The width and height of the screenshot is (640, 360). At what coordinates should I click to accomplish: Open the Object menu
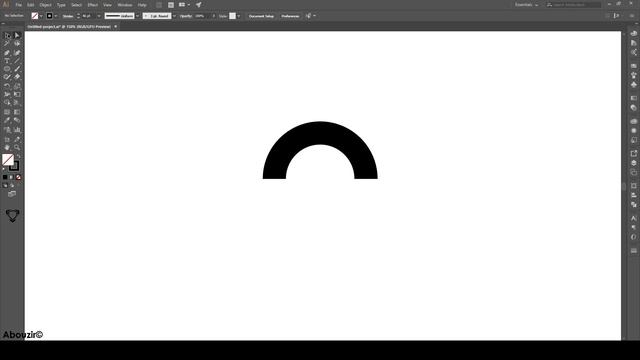(x=45, y=5)
